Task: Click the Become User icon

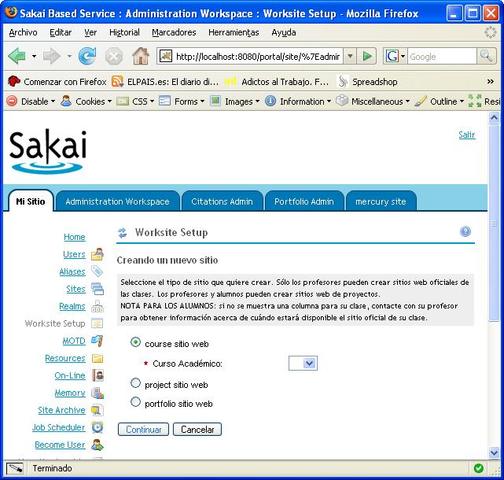Action: click(97, 445)
